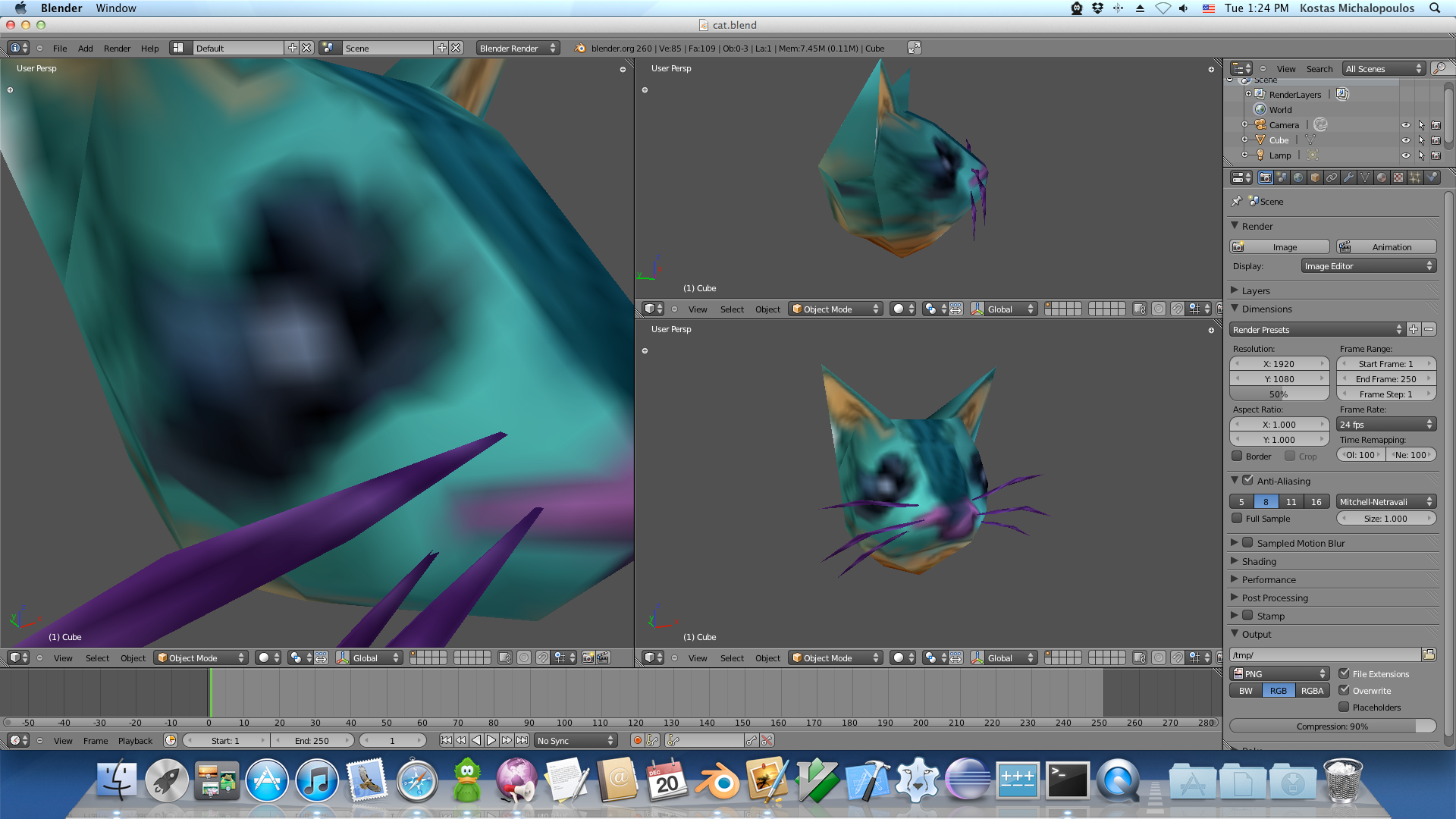
Task: Click the Lamp icon in the outliner
Action: click(1260, 155)
